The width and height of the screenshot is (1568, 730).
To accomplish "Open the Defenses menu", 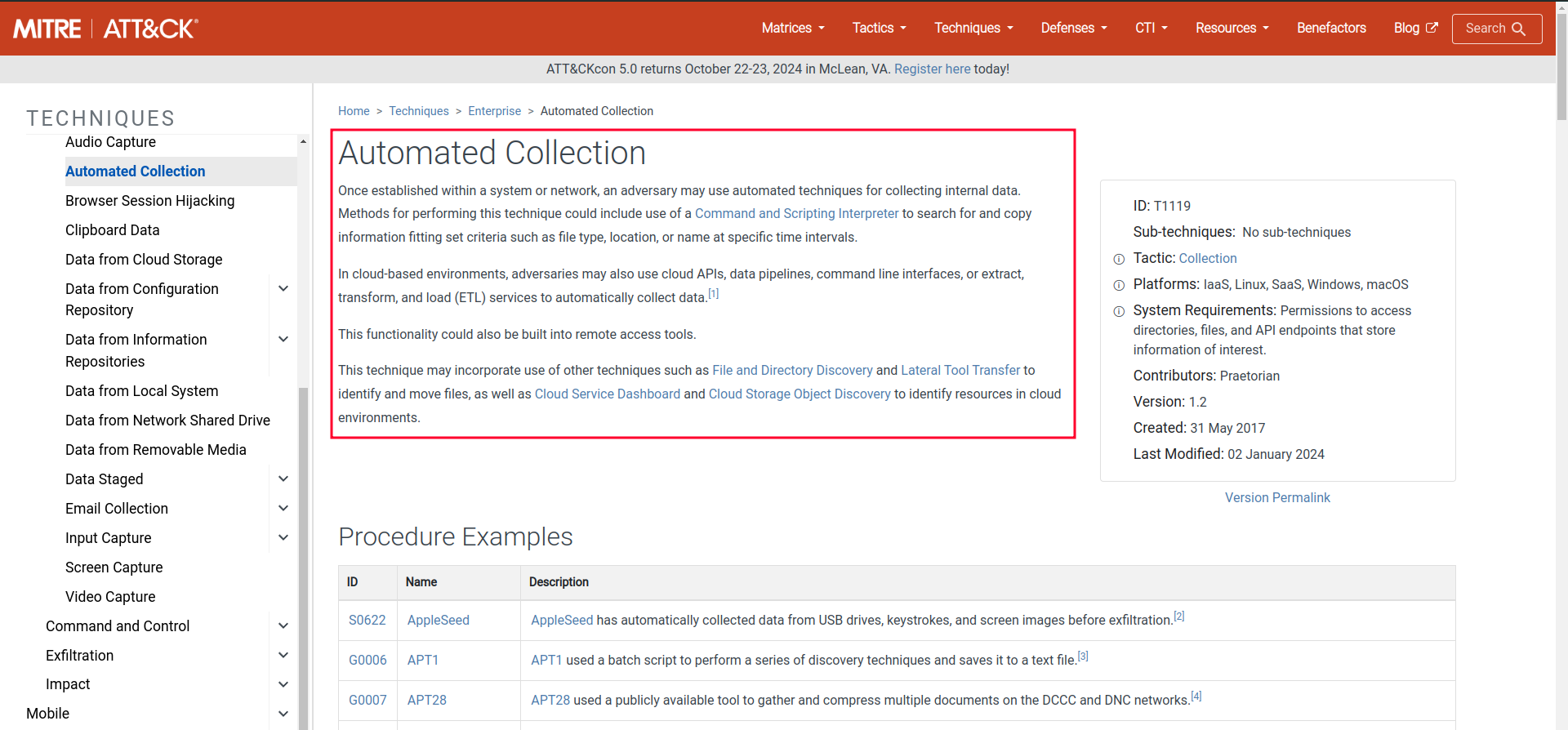I will point(1073,28).
